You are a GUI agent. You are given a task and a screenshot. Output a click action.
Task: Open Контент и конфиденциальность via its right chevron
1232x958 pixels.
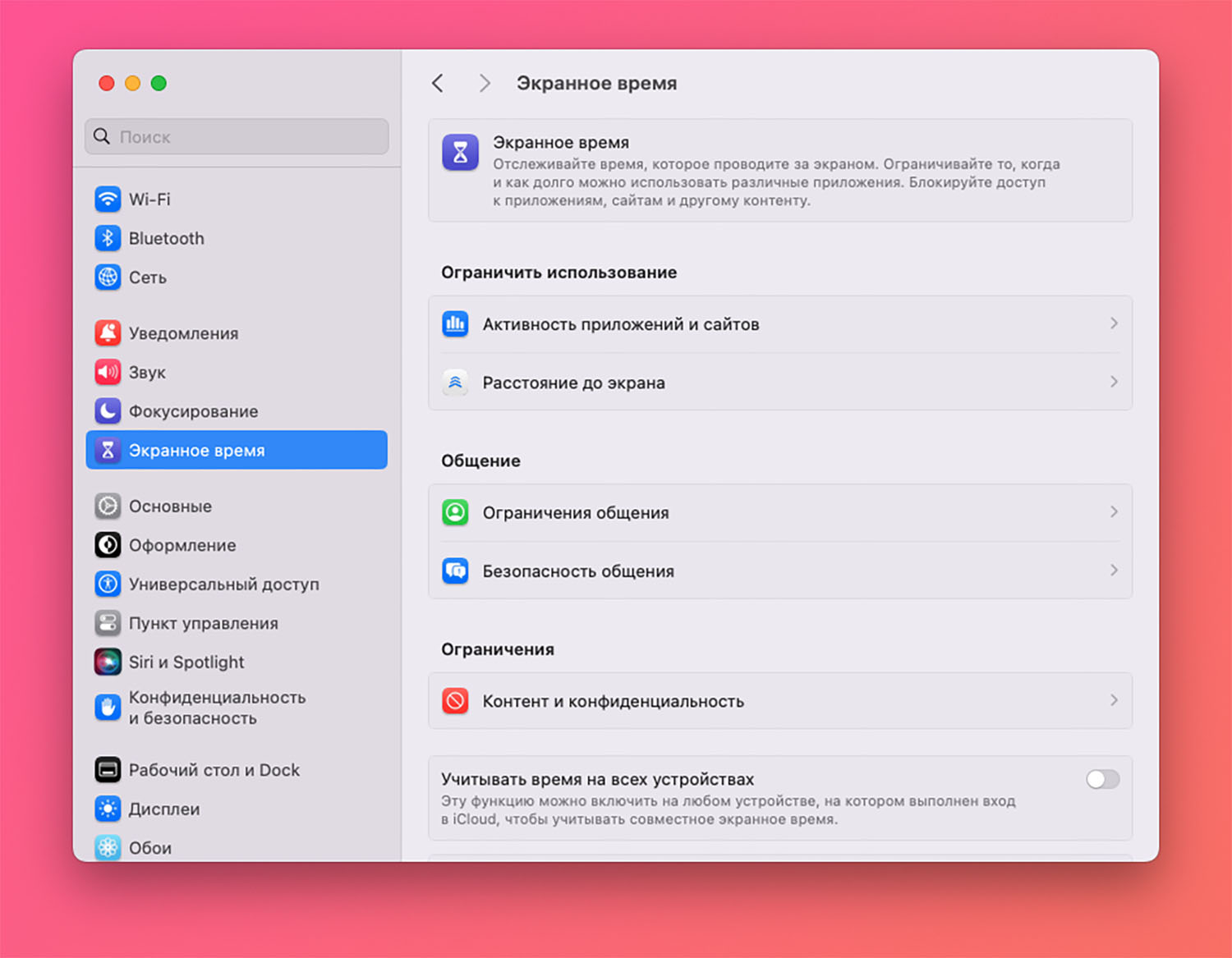click(x=1114, y=700)
